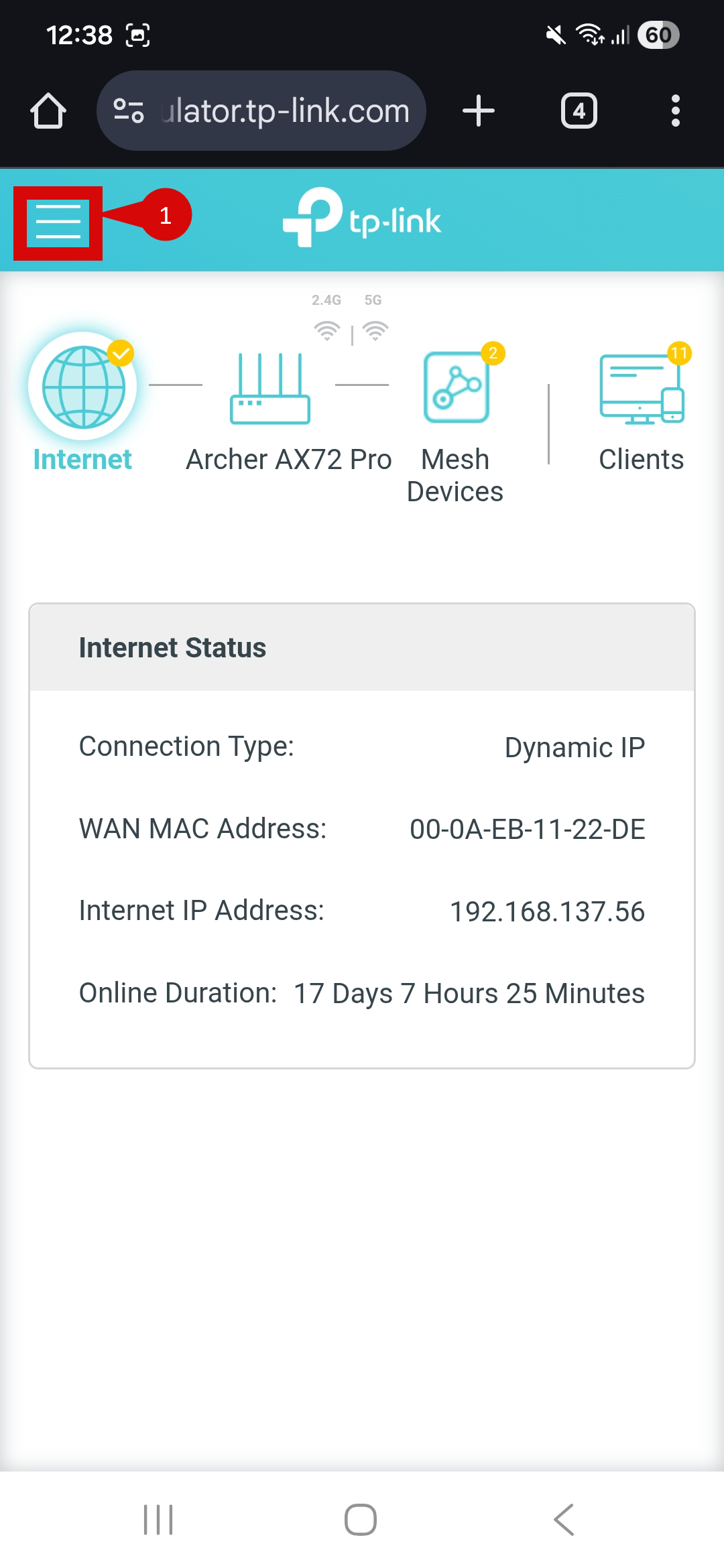
Task: Open the browser tab switcher showing 4 tabs
Action: (579, 111)
